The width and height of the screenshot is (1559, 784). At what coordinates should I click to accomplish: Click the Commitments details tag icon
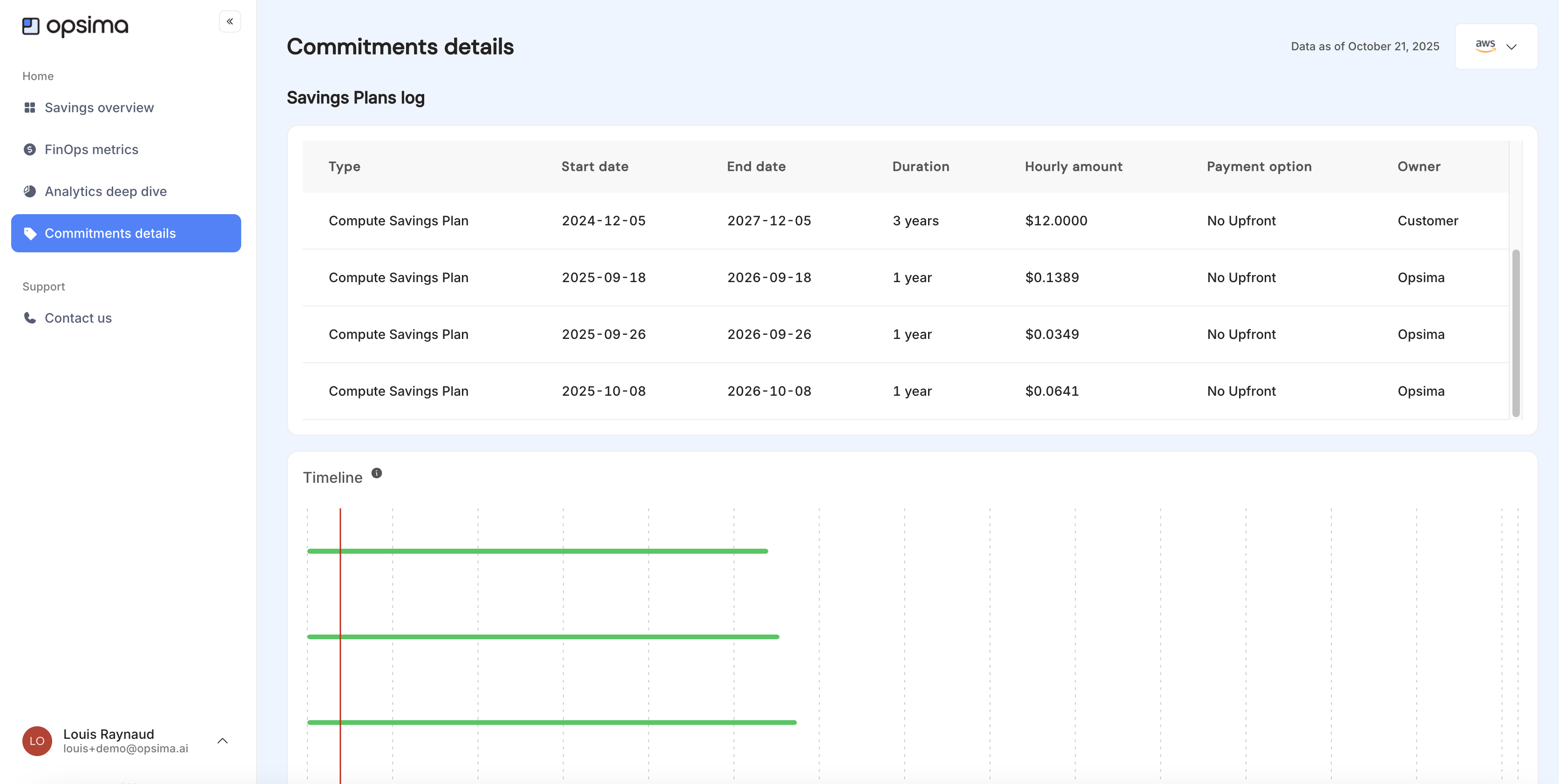pyautogui.click(x=30, y=234)
